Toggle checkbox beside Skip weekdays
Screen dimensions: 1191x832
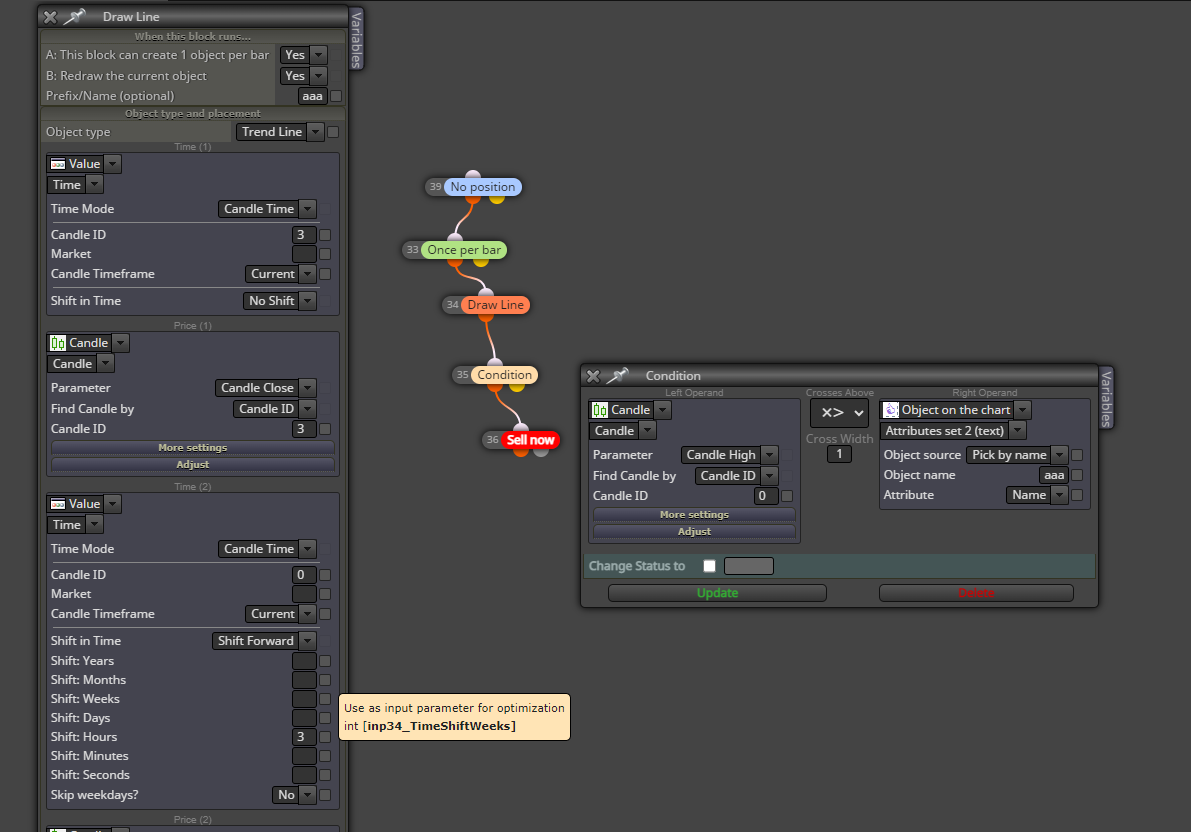tap(325, 795)
